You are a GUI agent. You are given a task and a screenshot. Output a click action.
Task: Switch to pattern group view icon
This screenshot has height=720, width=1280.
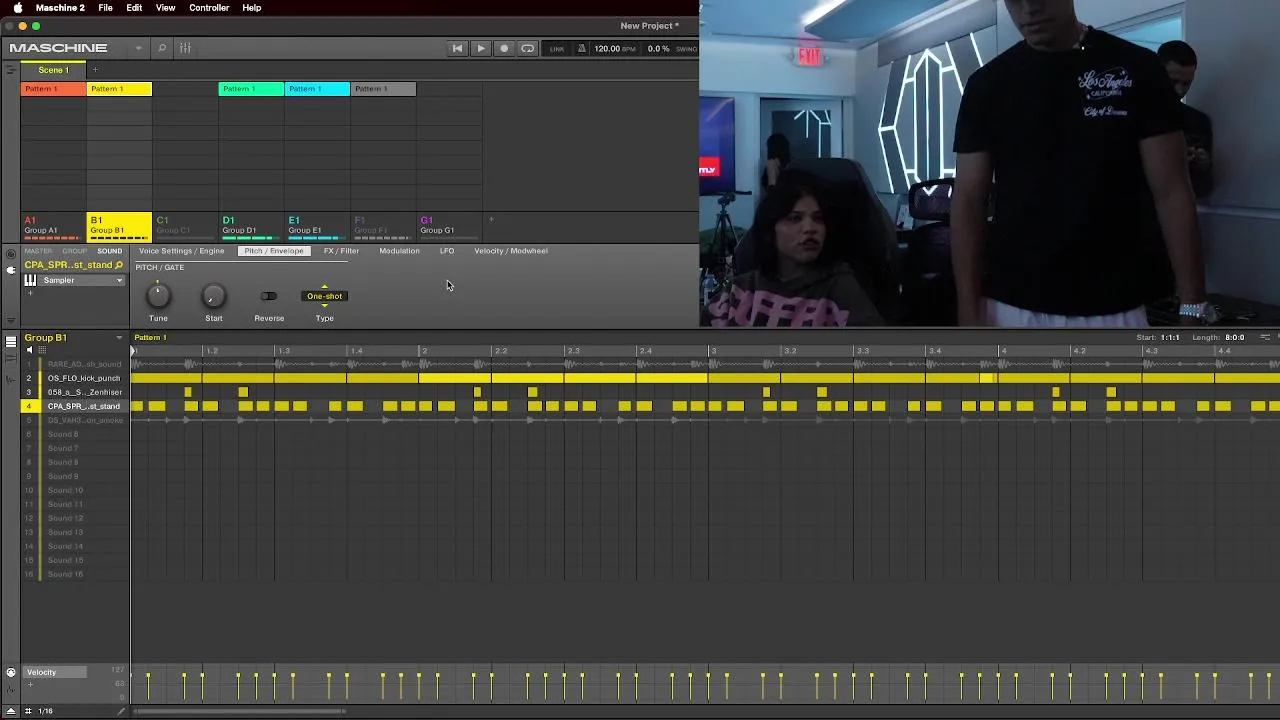[11, 342]
